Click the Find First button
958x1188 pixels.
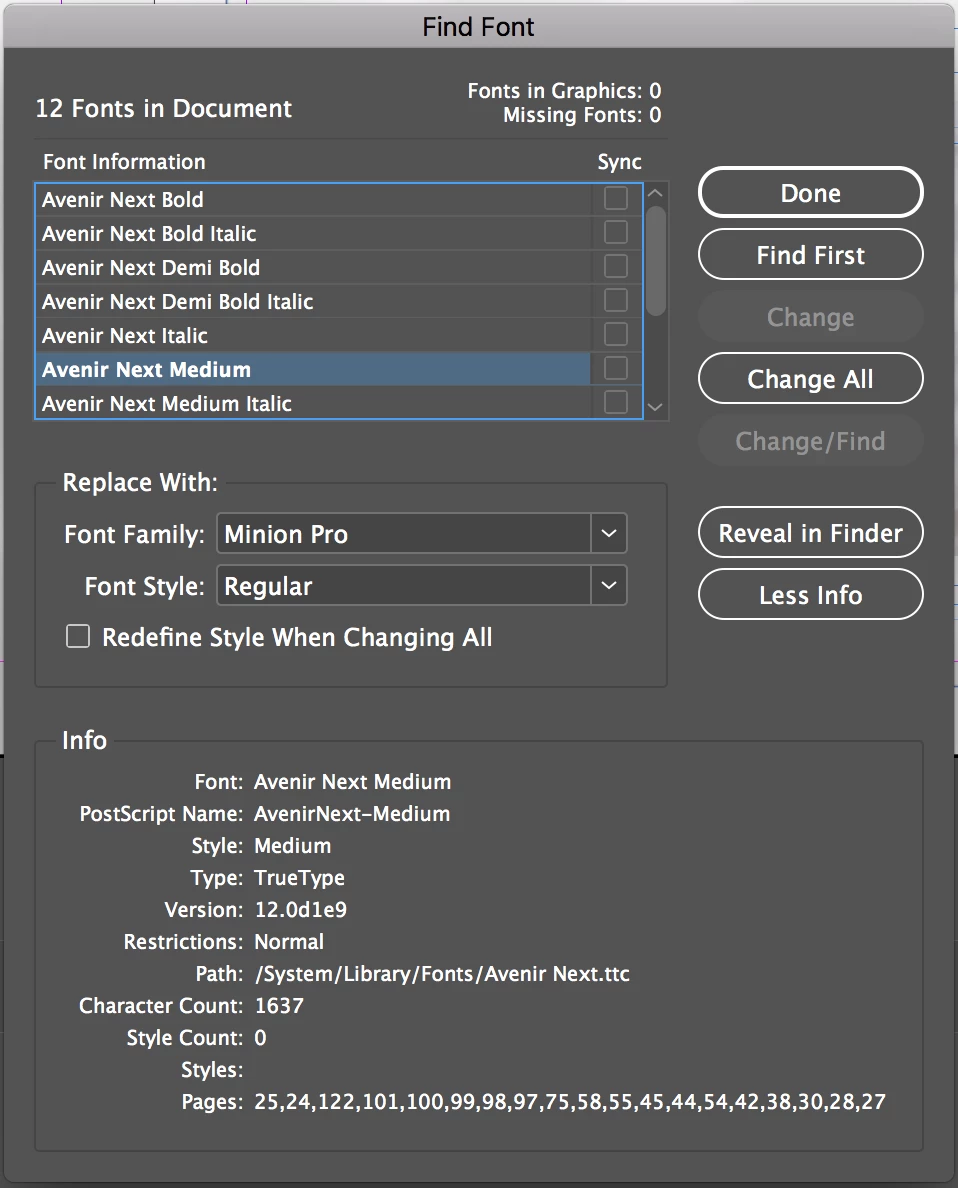point(810,255)
